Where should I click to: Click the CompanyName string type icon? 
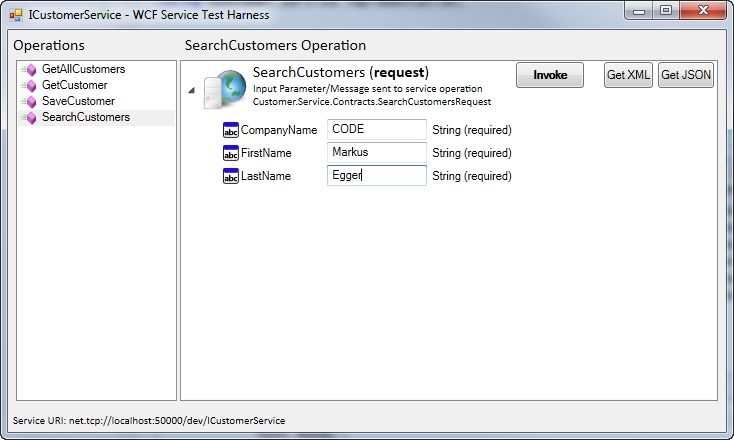(231, 130)
